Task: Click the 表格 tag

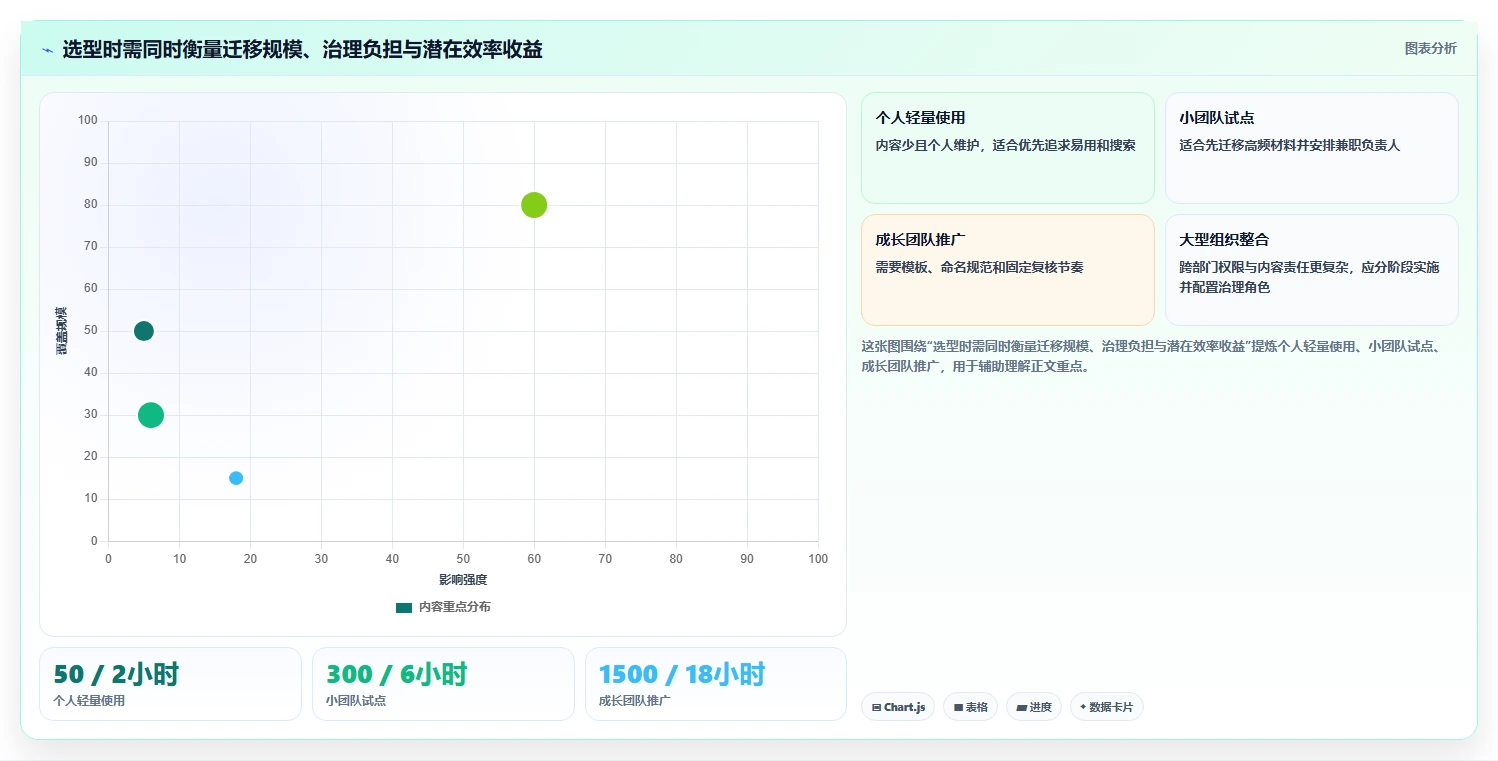Action: click(x=970, y=707)
